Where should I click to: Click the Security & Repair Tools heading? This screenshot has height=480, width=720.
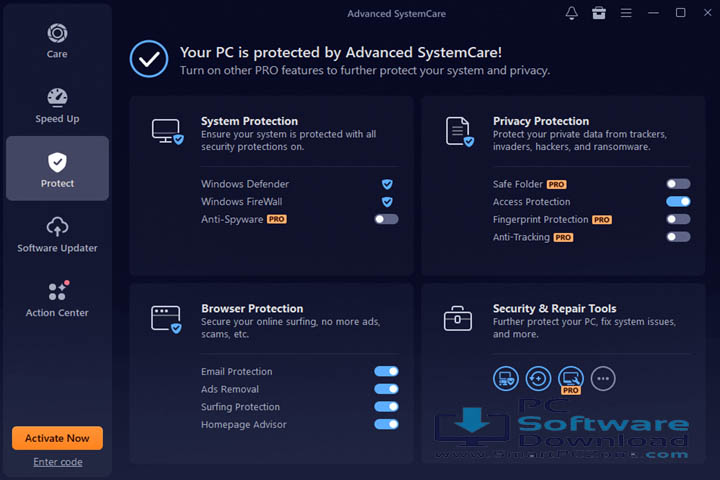click(x=554, y=309)
